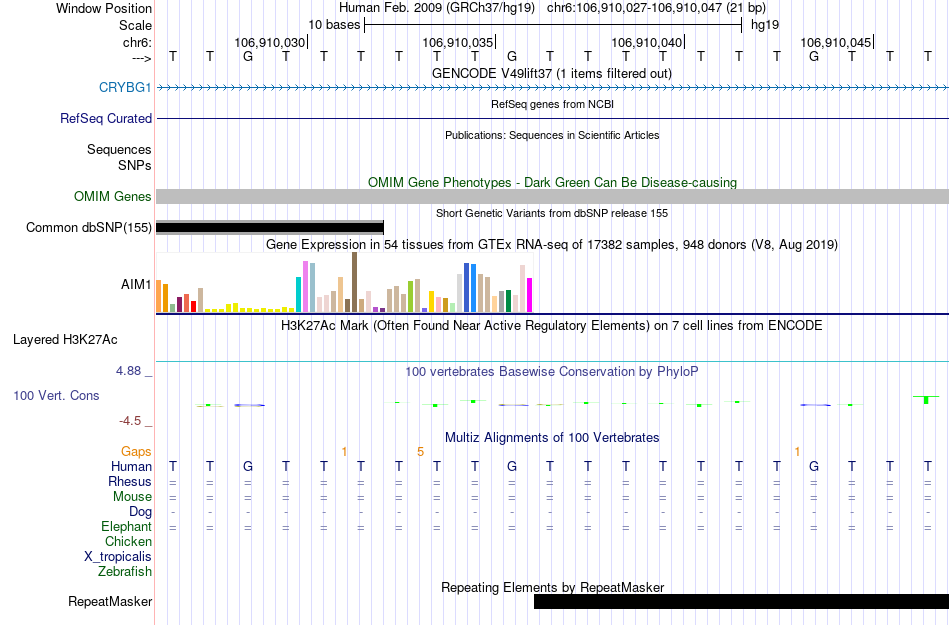Click the hg19 label beside scale bar
This screenshot has width=950, height=625.
coord(765,25)
